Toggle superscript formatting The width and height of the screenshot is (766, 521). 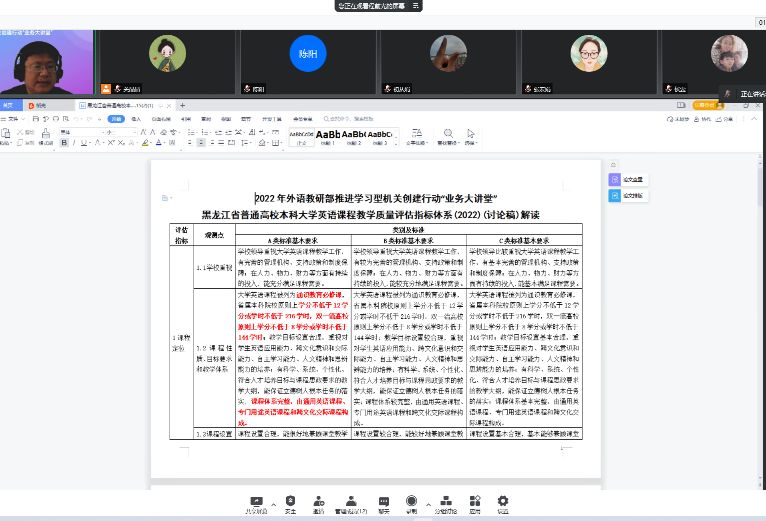pos(111,143)
